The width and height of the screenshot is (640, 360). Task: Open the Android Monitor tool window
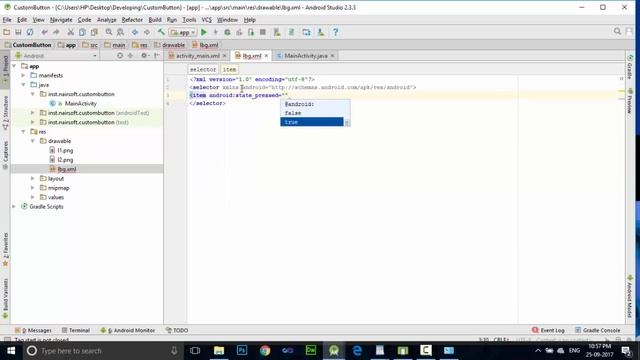tap(128, 330)
